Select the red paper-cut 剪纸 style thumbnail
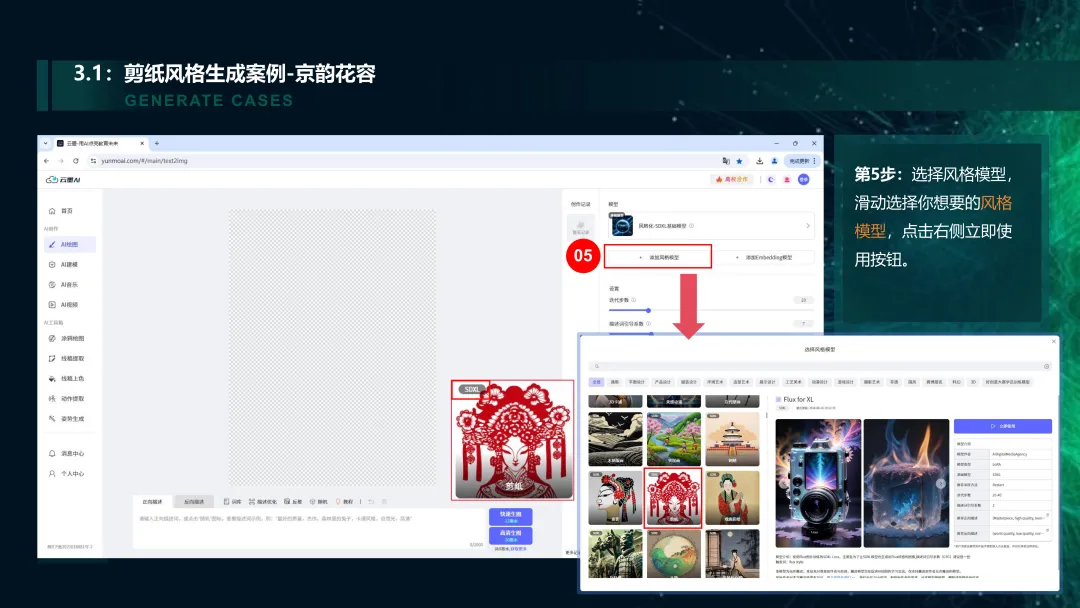 [674, 498]
